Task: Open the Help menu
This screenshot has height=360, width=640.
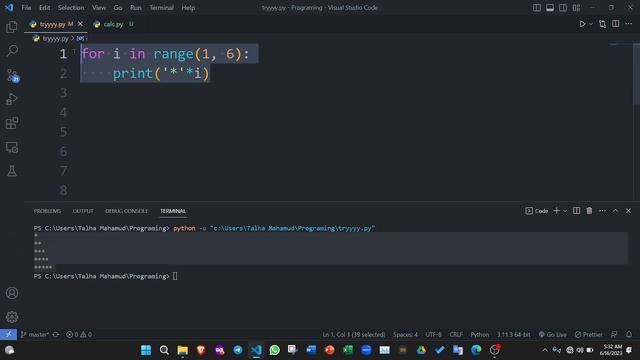Action: tap(188, 8)
